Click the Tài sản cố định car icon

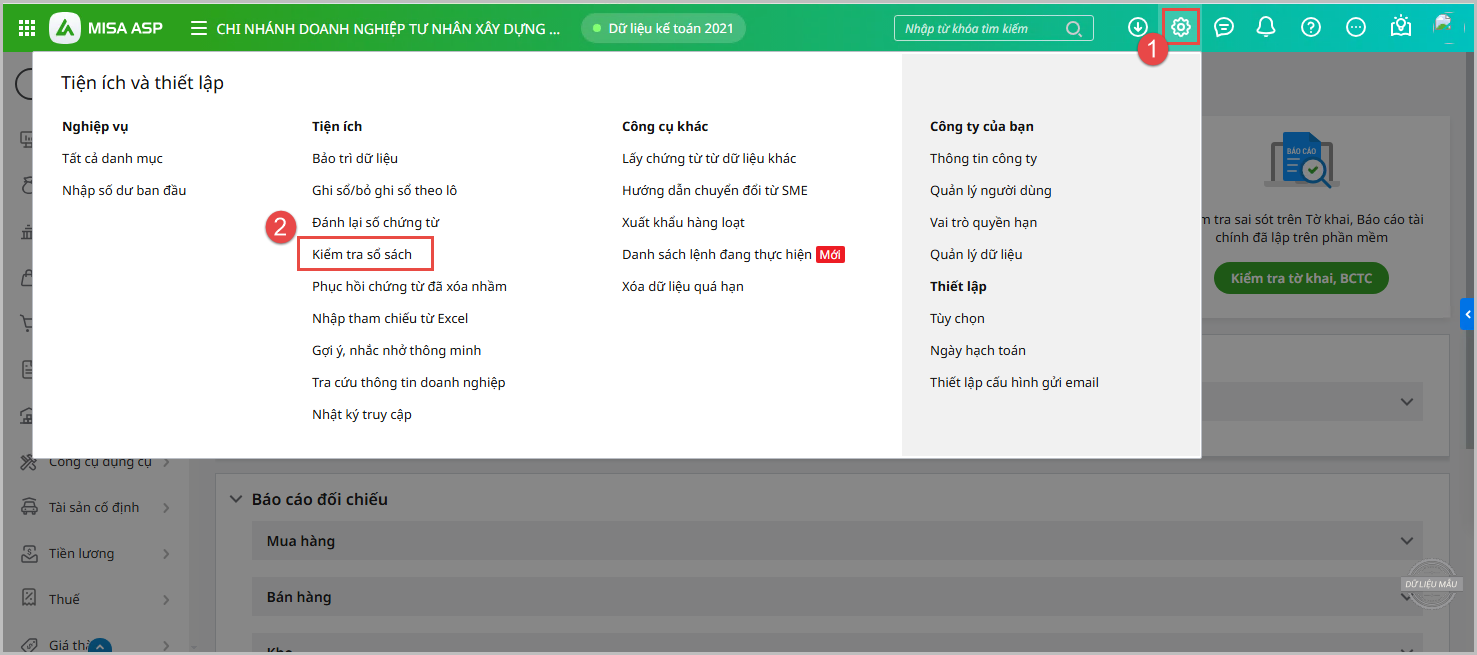click(x=28, y=507)
